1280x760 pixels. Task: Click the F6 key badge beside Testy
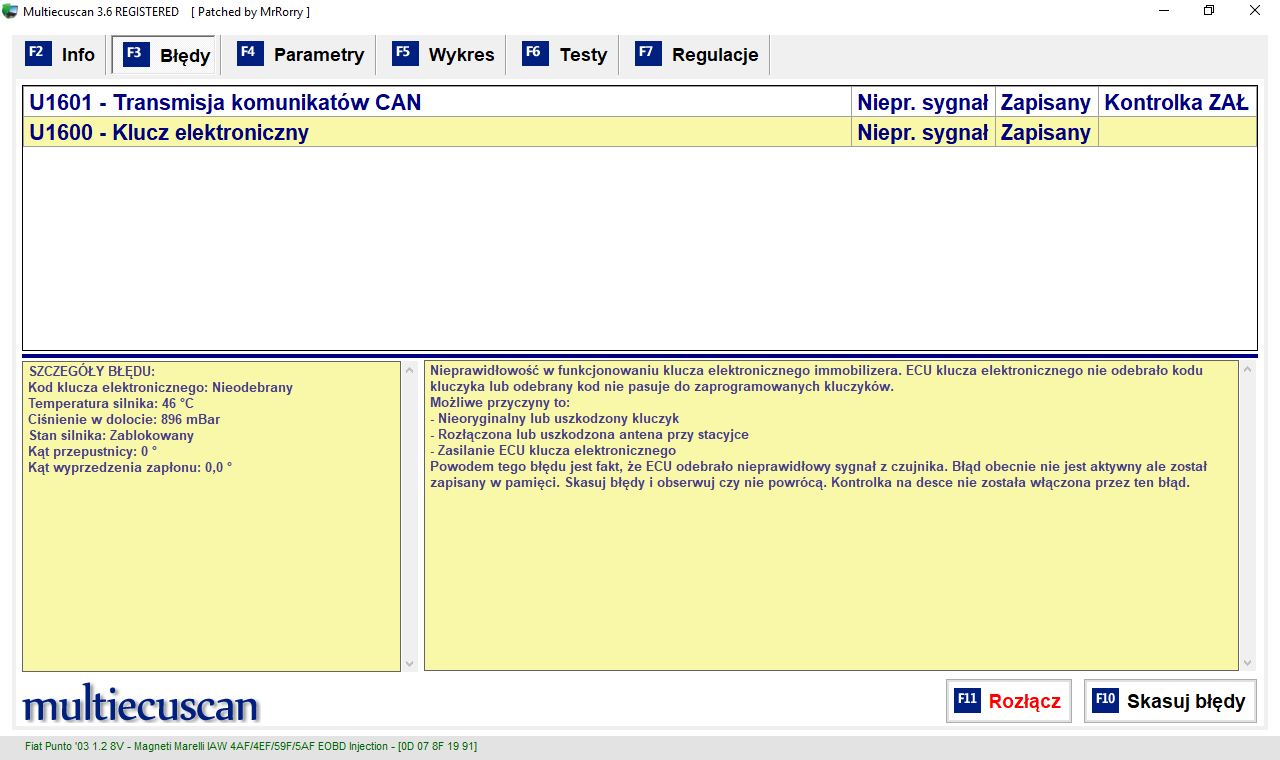[535, 54]
